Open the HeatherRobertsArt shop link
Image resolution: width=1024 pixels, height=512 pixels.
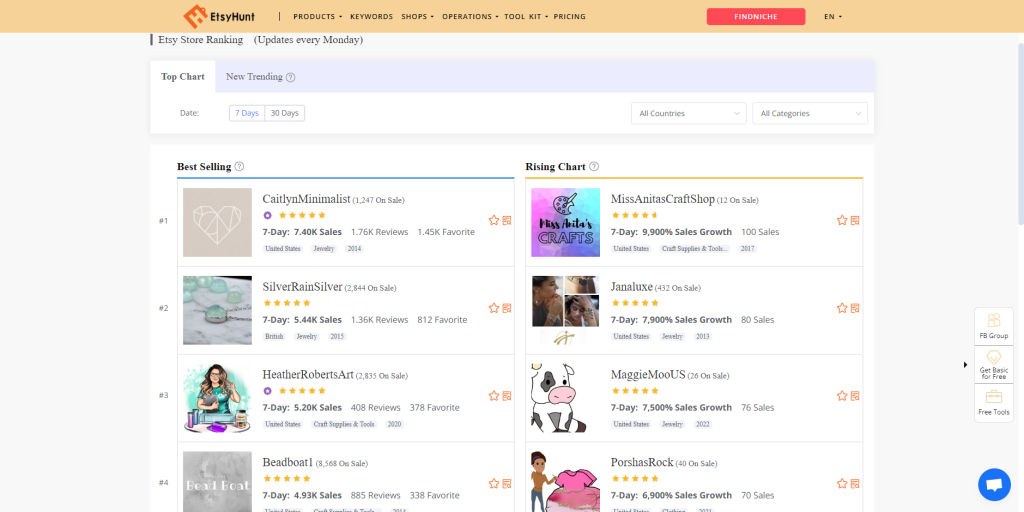[x=308, y=374]
